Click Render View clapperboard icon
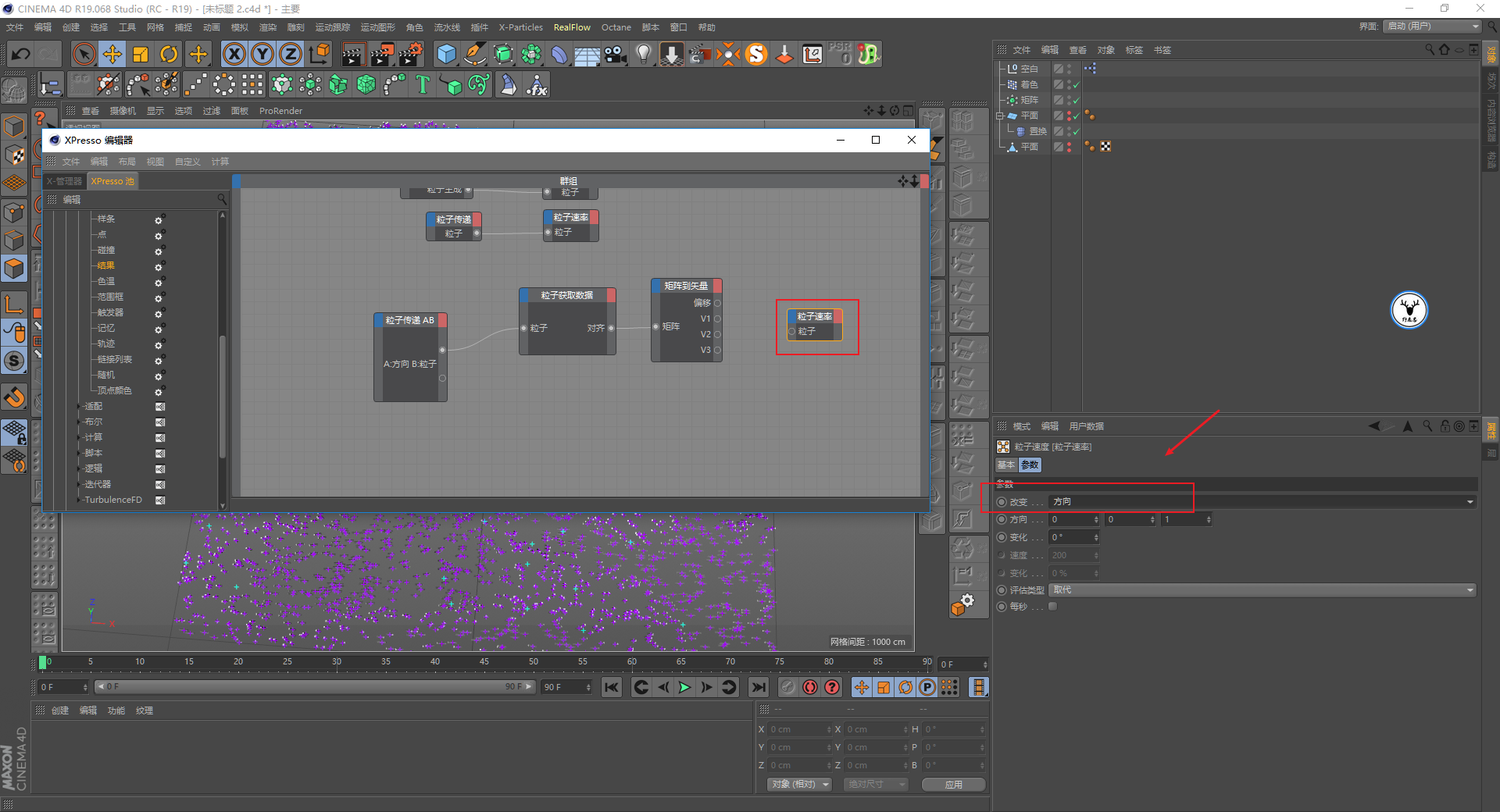1500x812 pixels. [x=353, y=54]
